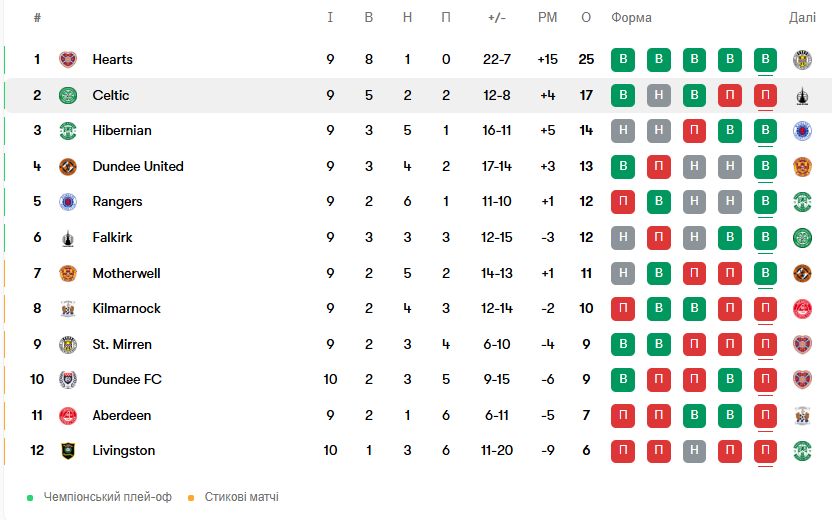Viewport: 832px width, 520px height.
Task: Open next opponent crest in Livingston row
Action: tap(801, 450)
